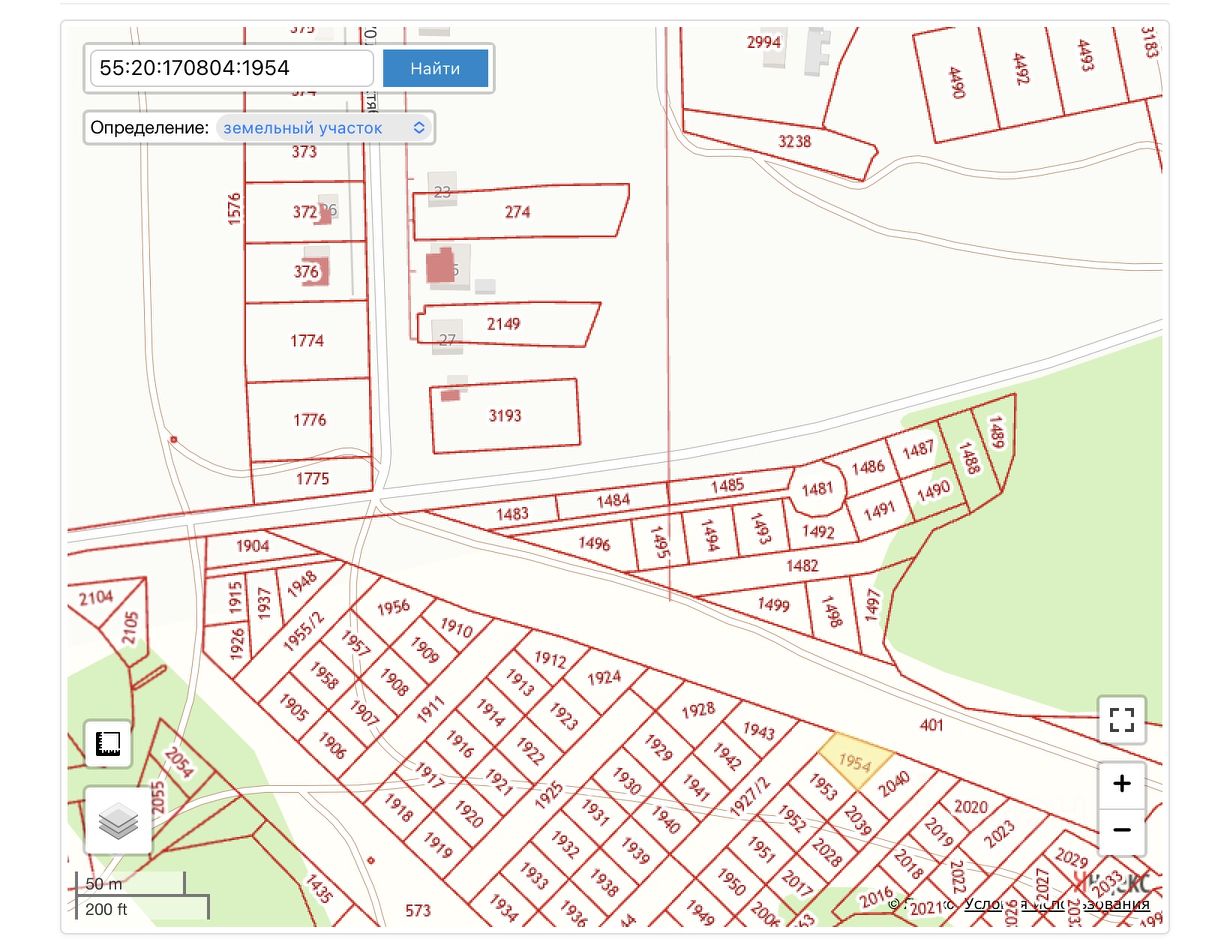Viewport: 1230px width, 948px height.
Task: Zoom in with the plus button
Action: point(1122,785)
